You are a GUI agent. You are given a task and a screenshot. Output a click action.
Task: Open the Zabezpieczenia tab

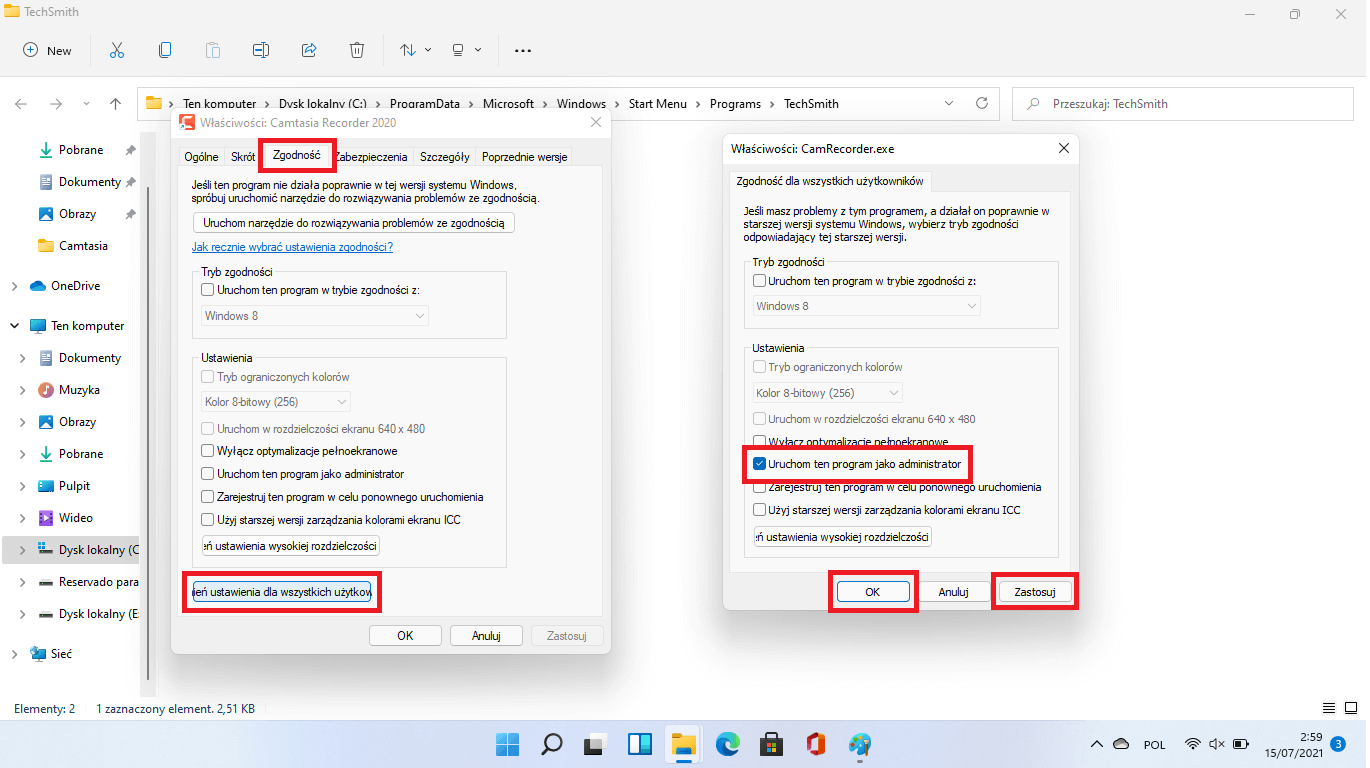[x=371, y=157]
